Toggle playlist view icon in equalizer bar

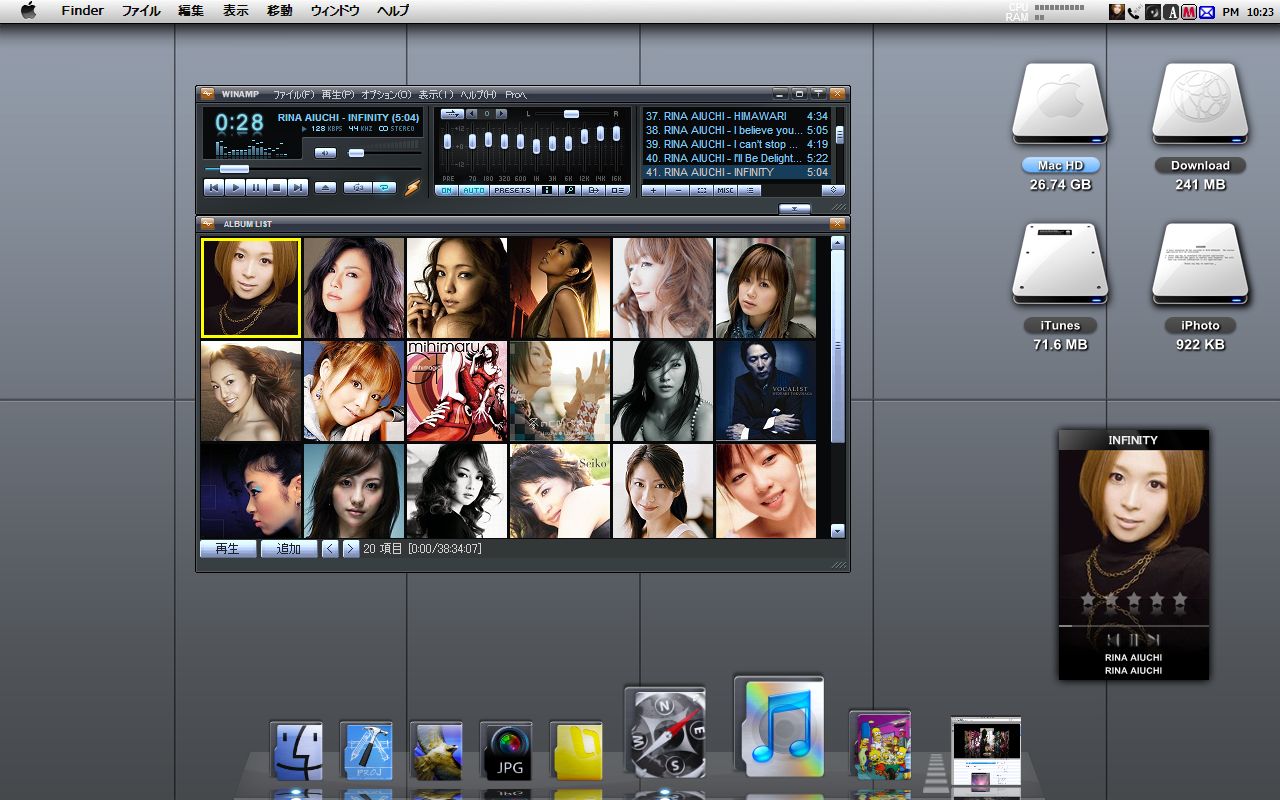coord(617,190)
